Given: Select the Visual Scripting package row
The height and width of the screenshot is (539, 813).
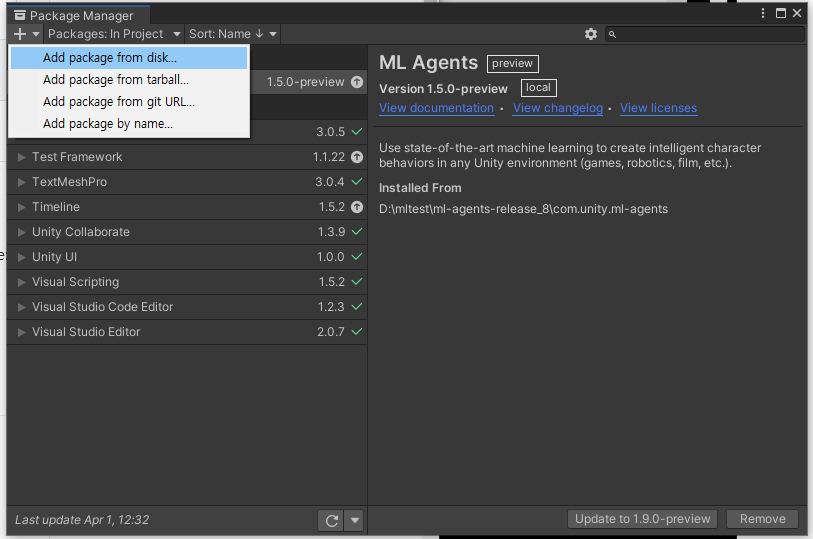Looking at the screenshot, I should point(187,282).
